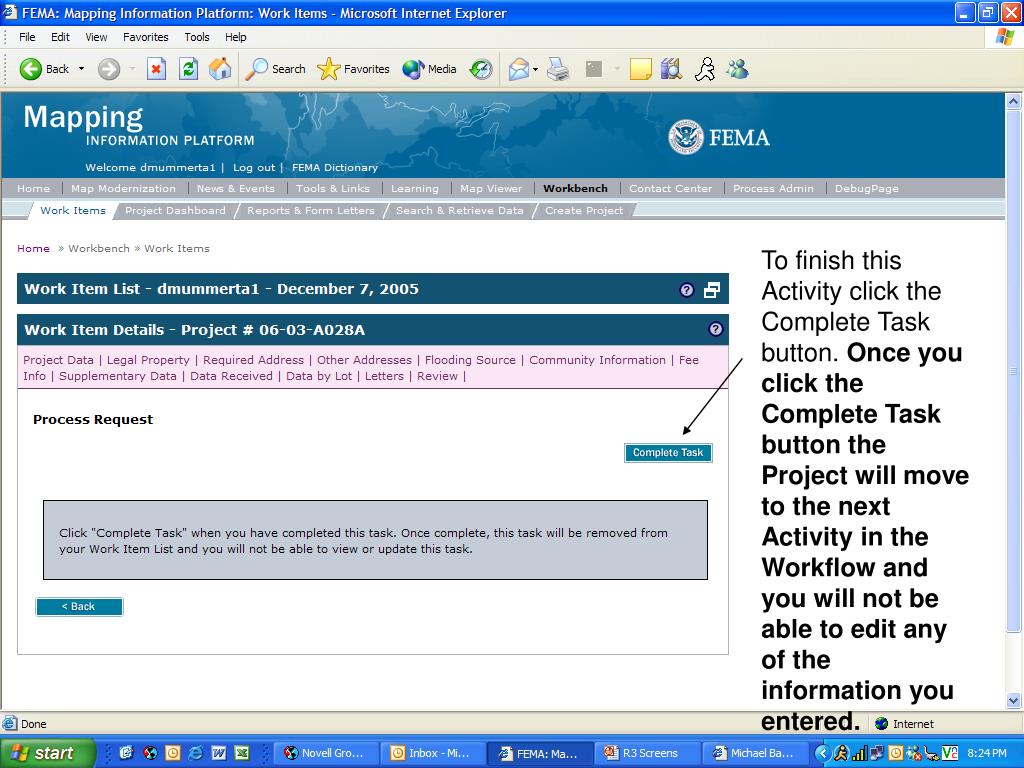Click the Home breadcrumb link
This screenshot has height=768, width=1024.
33,249
